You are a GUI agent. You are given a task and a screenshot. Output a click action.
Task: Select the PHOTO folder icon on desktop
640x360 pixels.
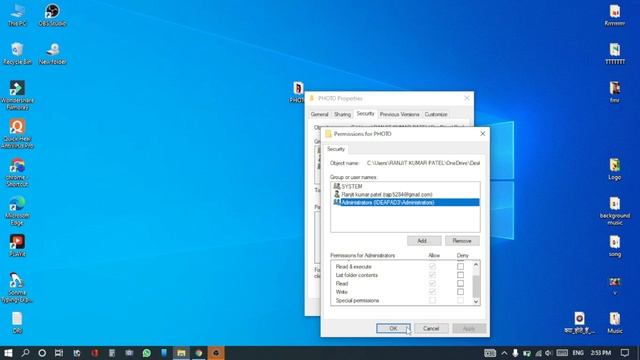(298, 92)
